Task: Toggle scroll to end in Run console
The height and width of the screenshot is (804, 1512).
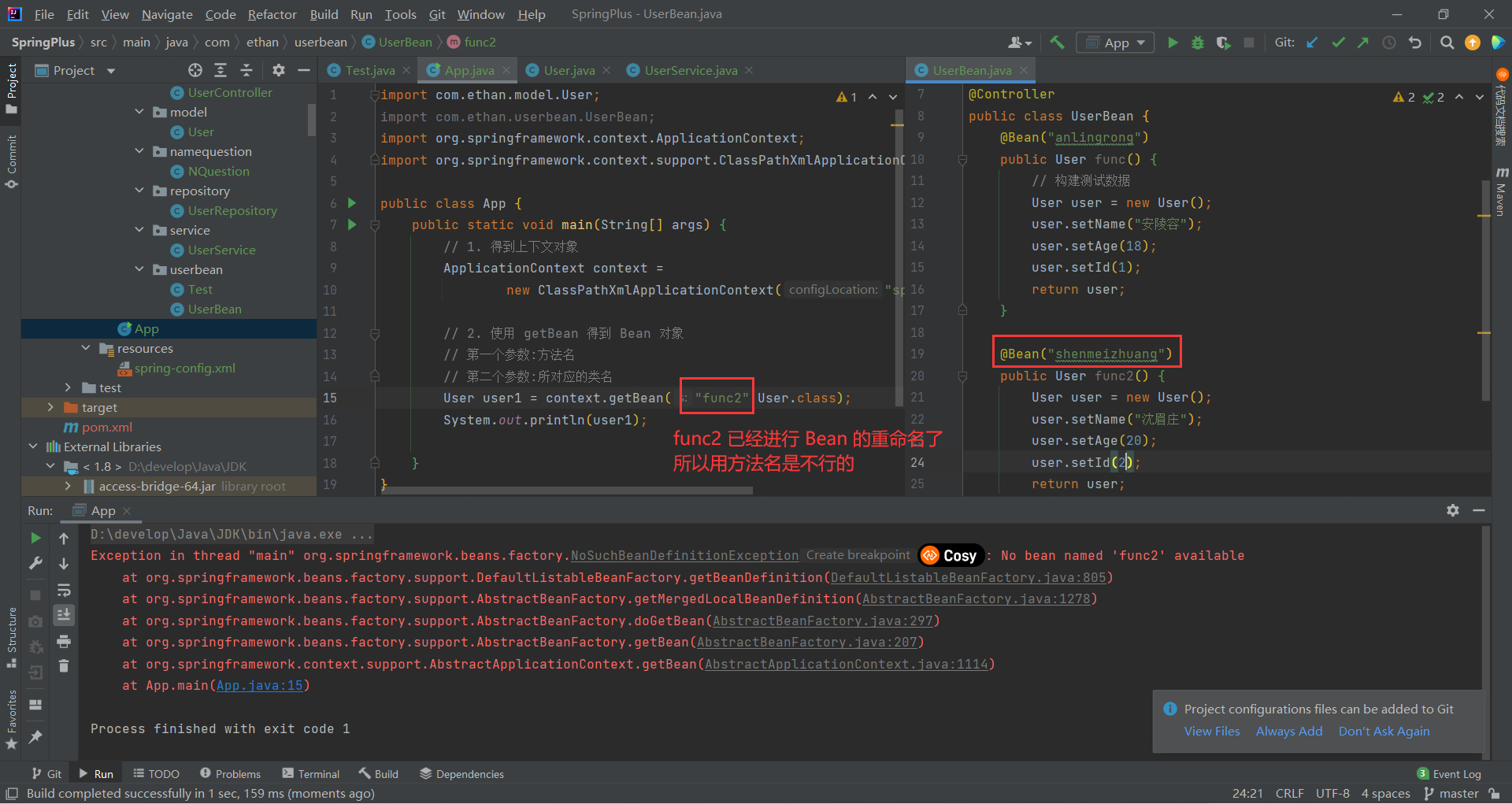Action: point(64,615)
